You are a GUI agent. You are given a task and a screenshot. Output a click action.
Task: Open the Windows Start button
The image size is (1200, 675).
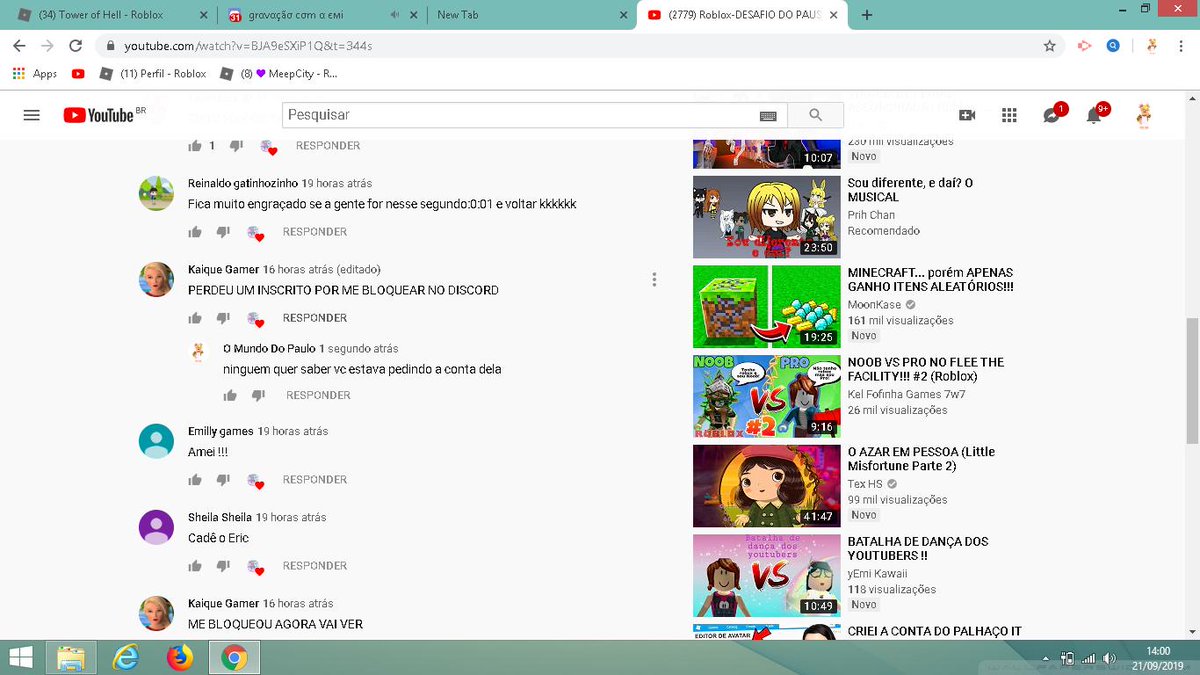click(x=22, y=657)
